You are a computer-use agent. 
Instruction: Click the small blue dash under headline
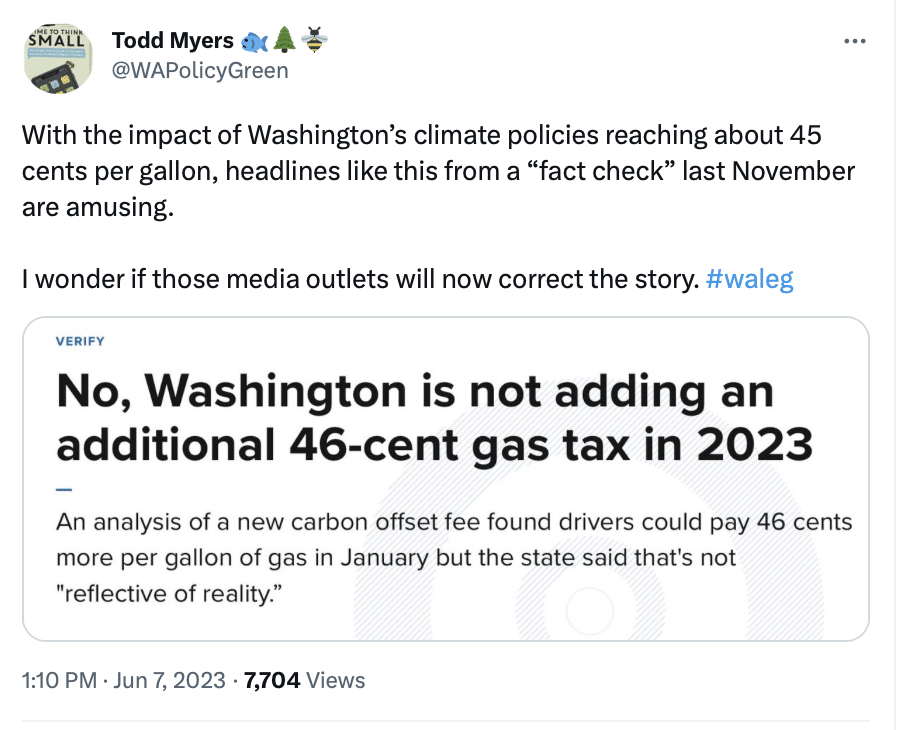click(64, 490)
